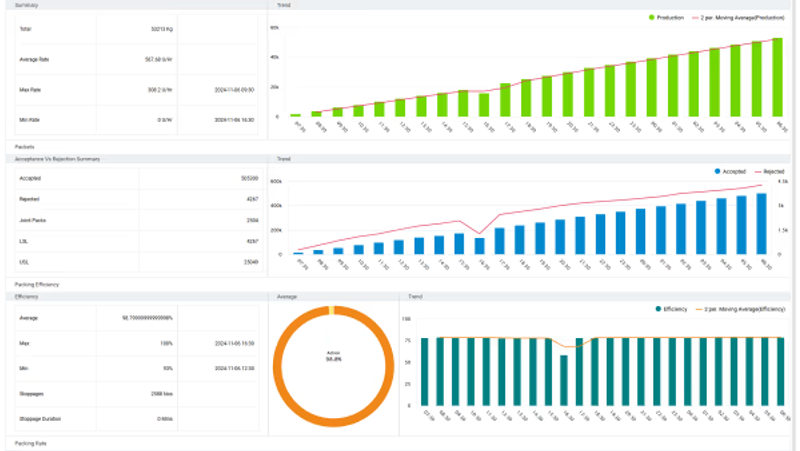Click the Max Rate timestamp cell
The width and height of the screenshot is (800, 451).
click(234, 90)
